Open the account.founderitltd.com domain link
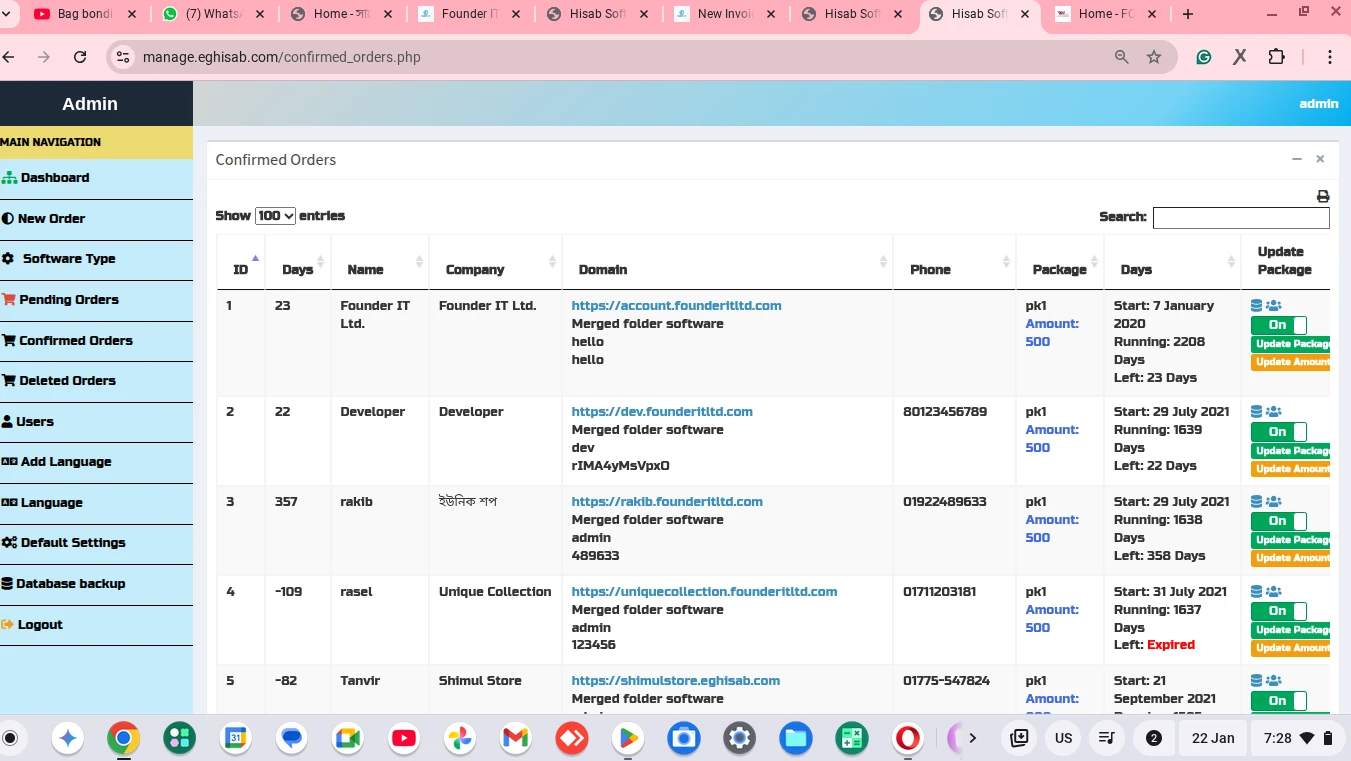This screenshot has height=761, width=1351. (x=676, y=306)
